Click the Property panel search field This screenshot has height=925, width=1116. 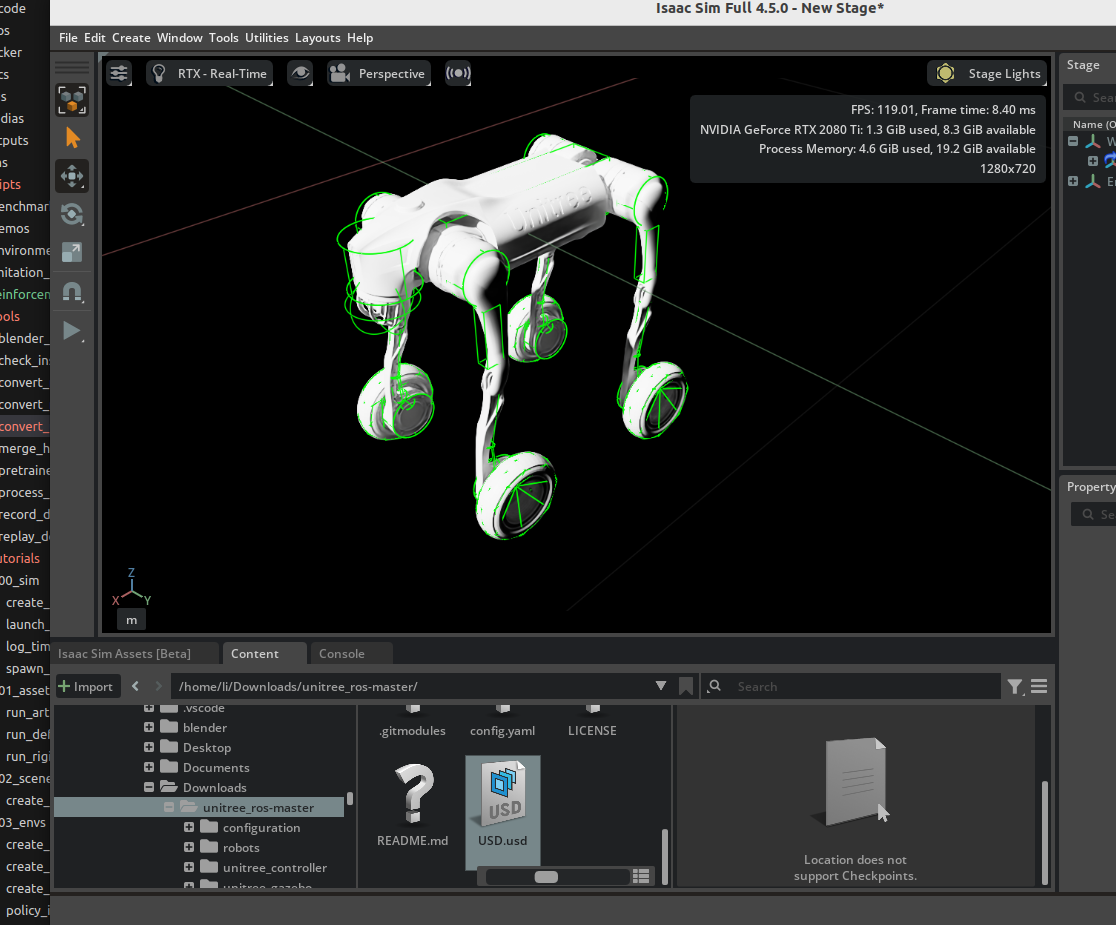coord(1095,514)
